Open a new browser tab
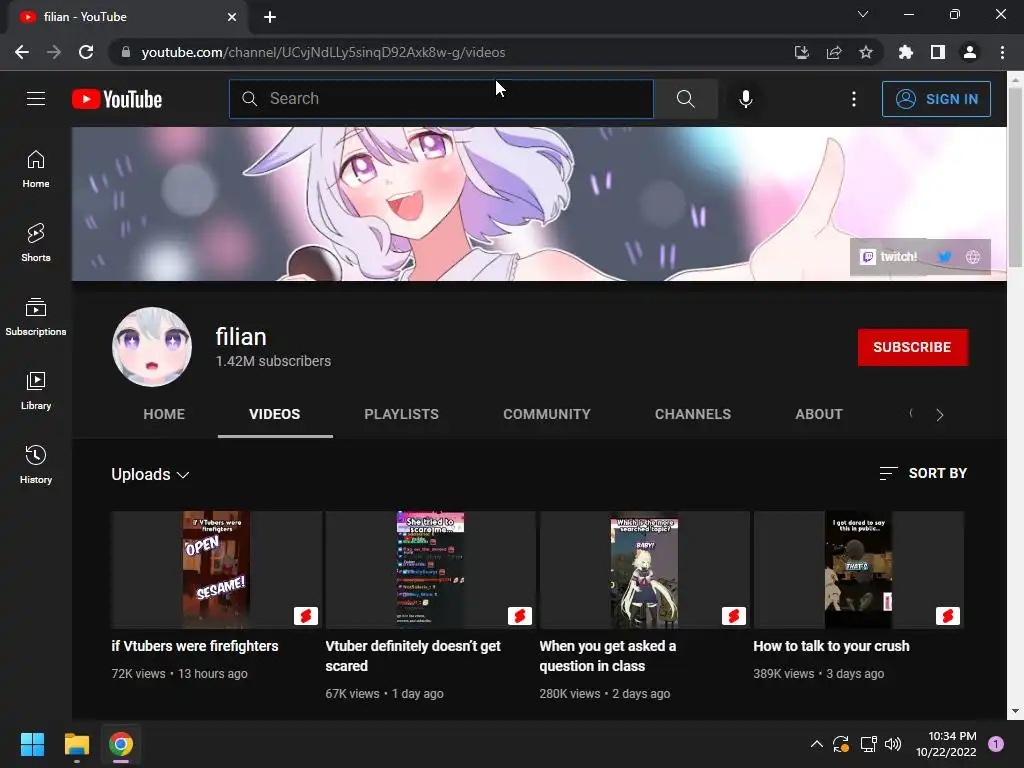 click(270, 17)
